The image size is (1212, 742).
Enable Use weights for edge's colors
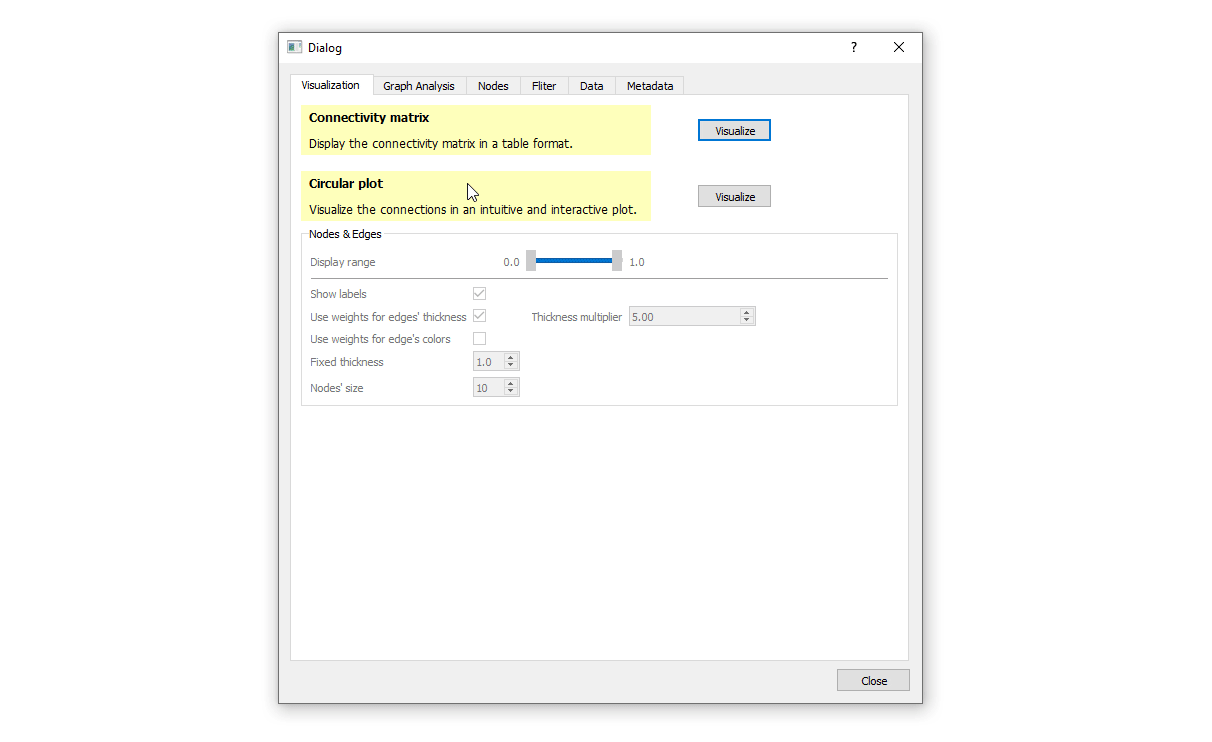[x=479, y=339]
